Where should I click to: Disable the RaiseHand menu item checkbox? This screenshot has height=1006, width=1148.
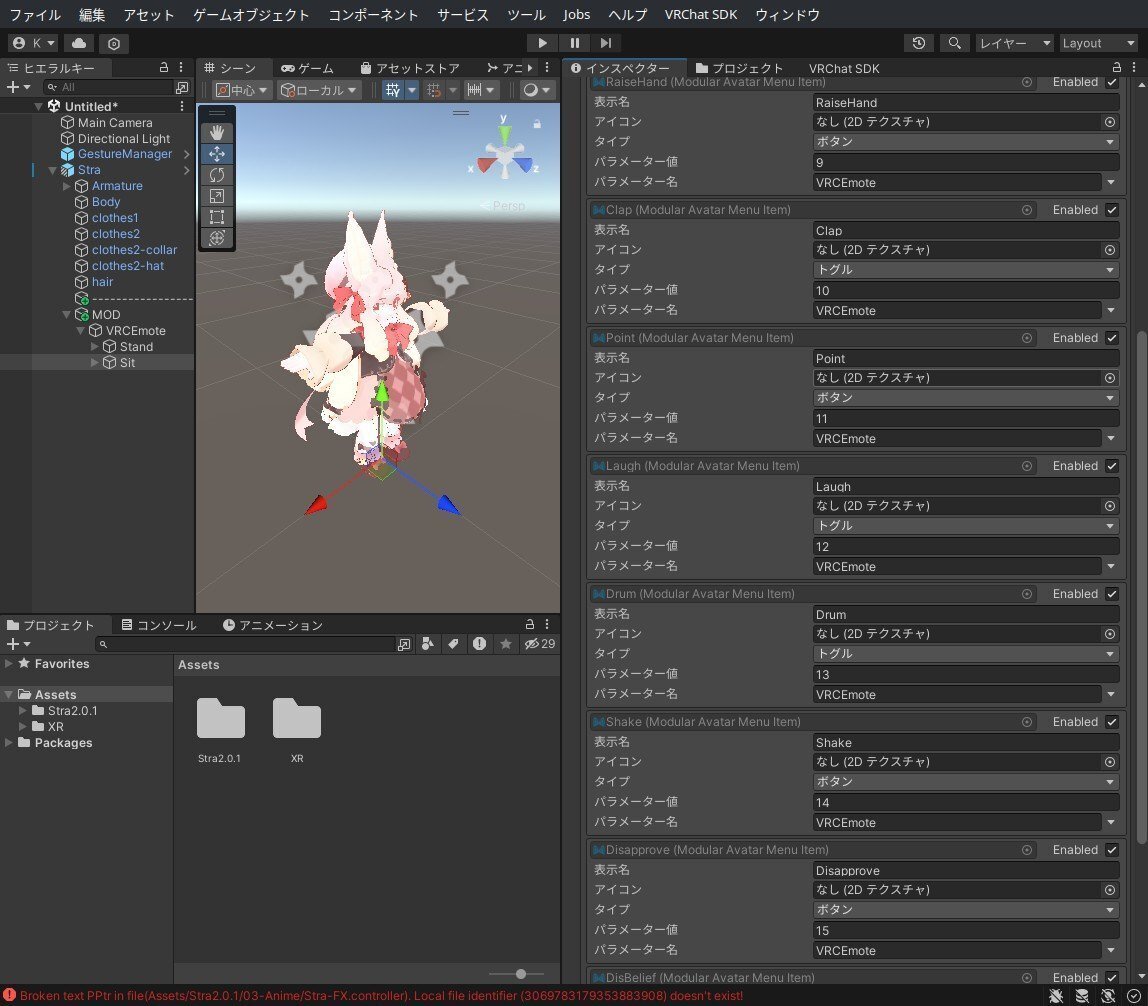click(x=1112, y=82)
